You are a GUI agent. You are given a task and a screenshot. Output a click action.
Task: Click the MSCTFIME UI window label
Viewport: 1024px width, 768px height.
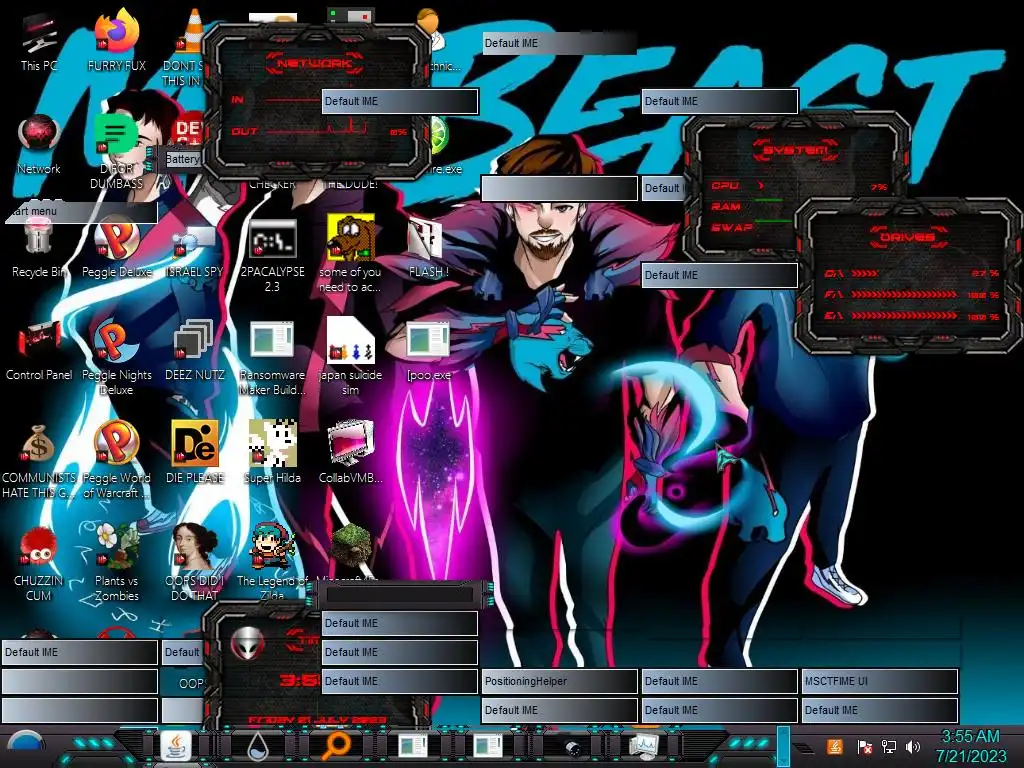pos(879,681)
